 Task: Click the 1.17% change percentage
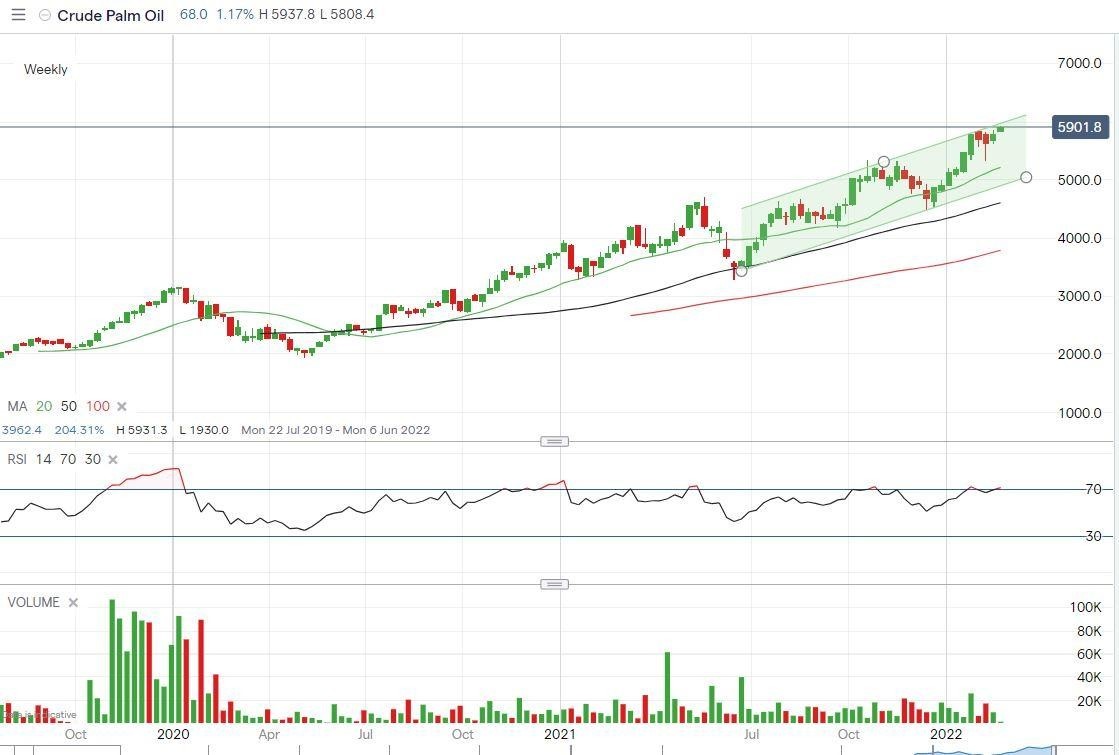tap(235, 14)
